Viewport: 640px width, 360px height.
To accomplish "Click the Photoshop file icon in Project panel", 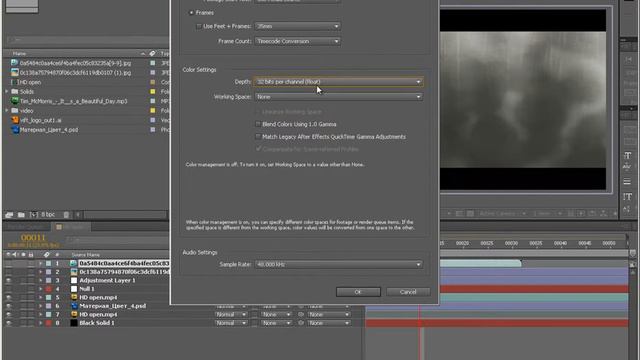I will point(15,130).
